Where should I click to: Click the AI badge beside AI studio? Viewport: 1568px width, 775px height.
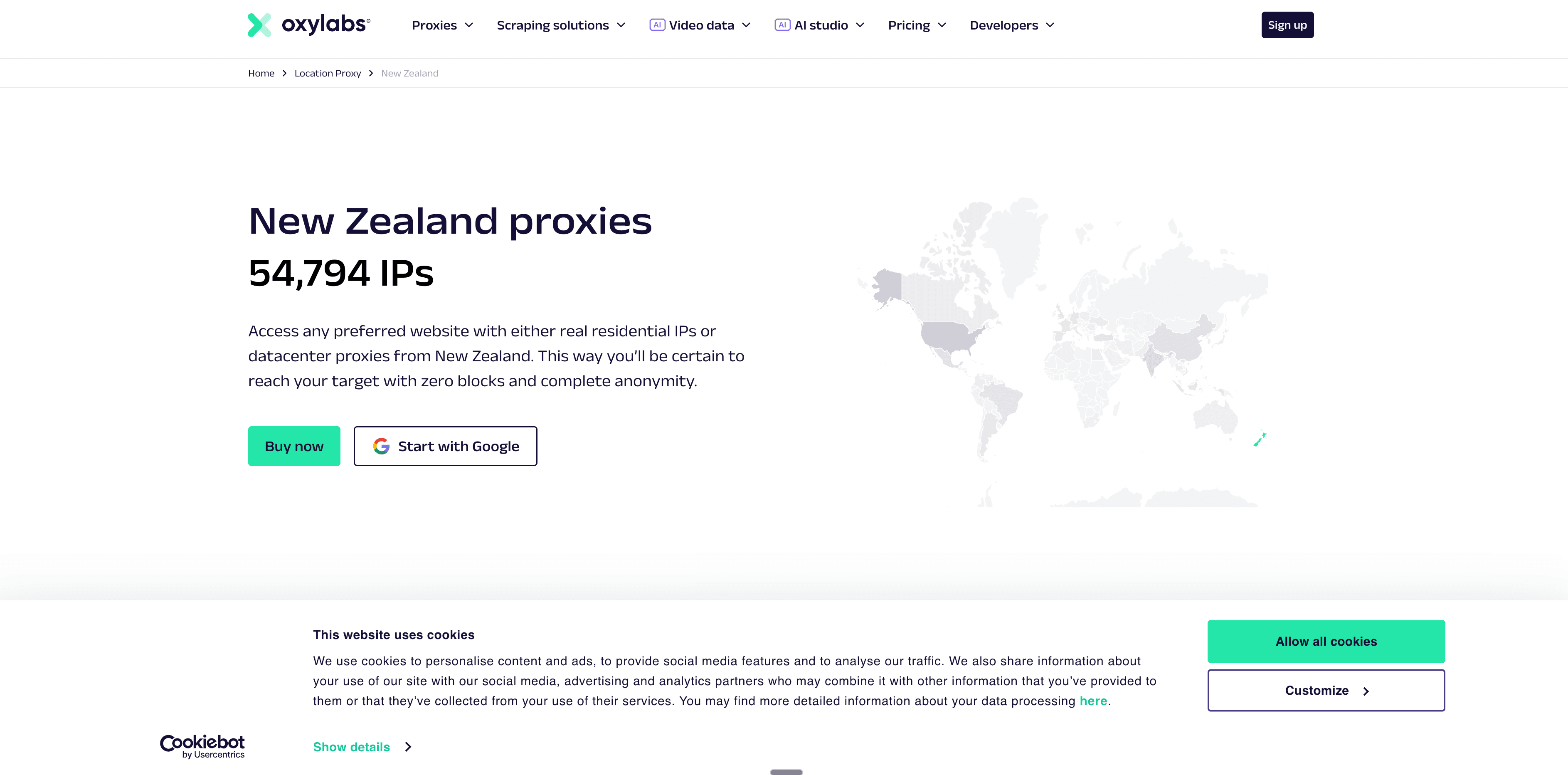[782, 25]
